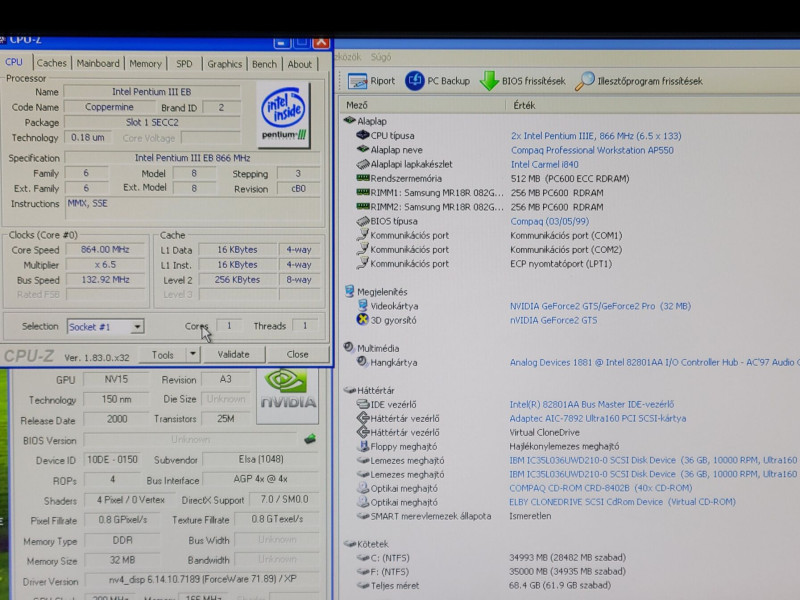Click the Riport toolbar icon
The width and height of the screenshot is (800, 600).
click(355, 81)
